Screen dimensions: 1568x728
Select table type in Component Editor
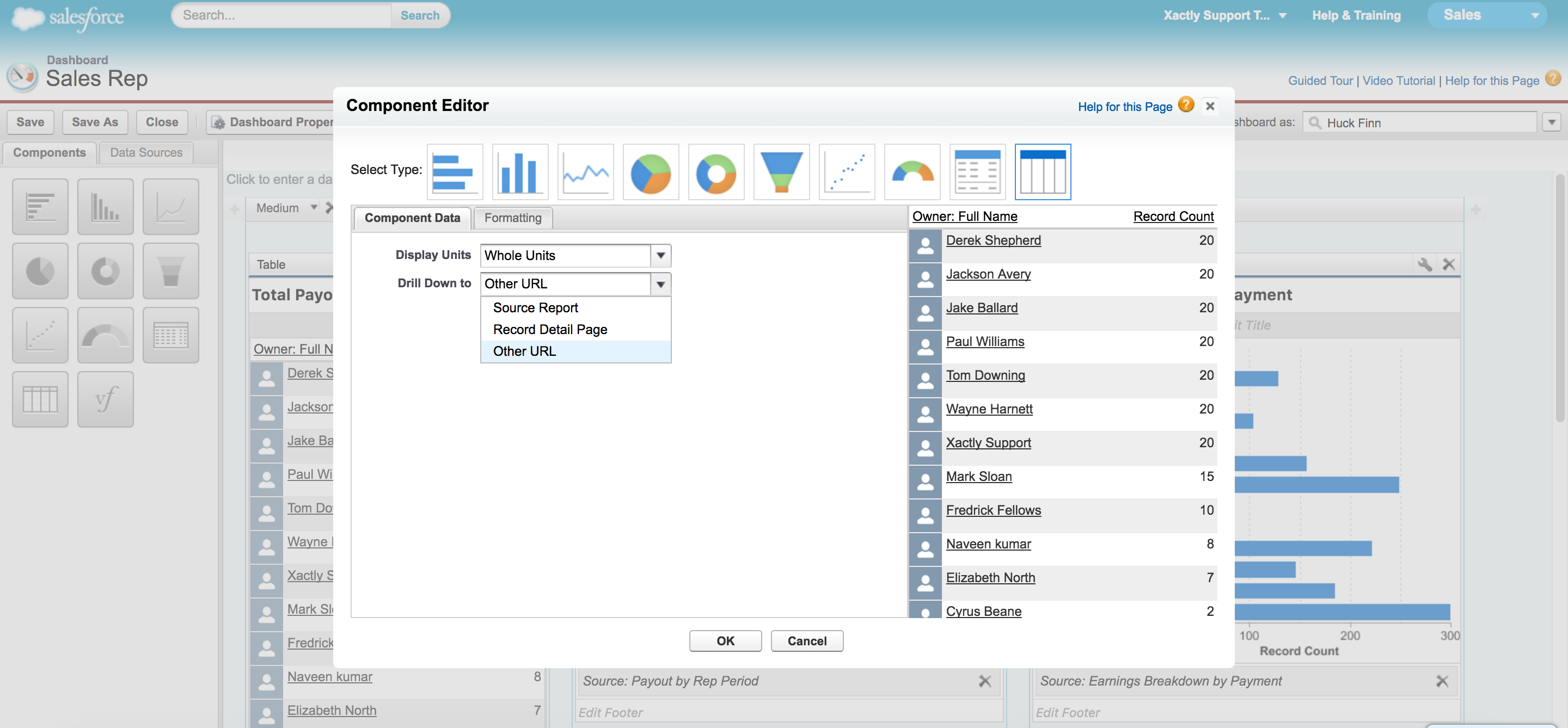point(1043,172)
